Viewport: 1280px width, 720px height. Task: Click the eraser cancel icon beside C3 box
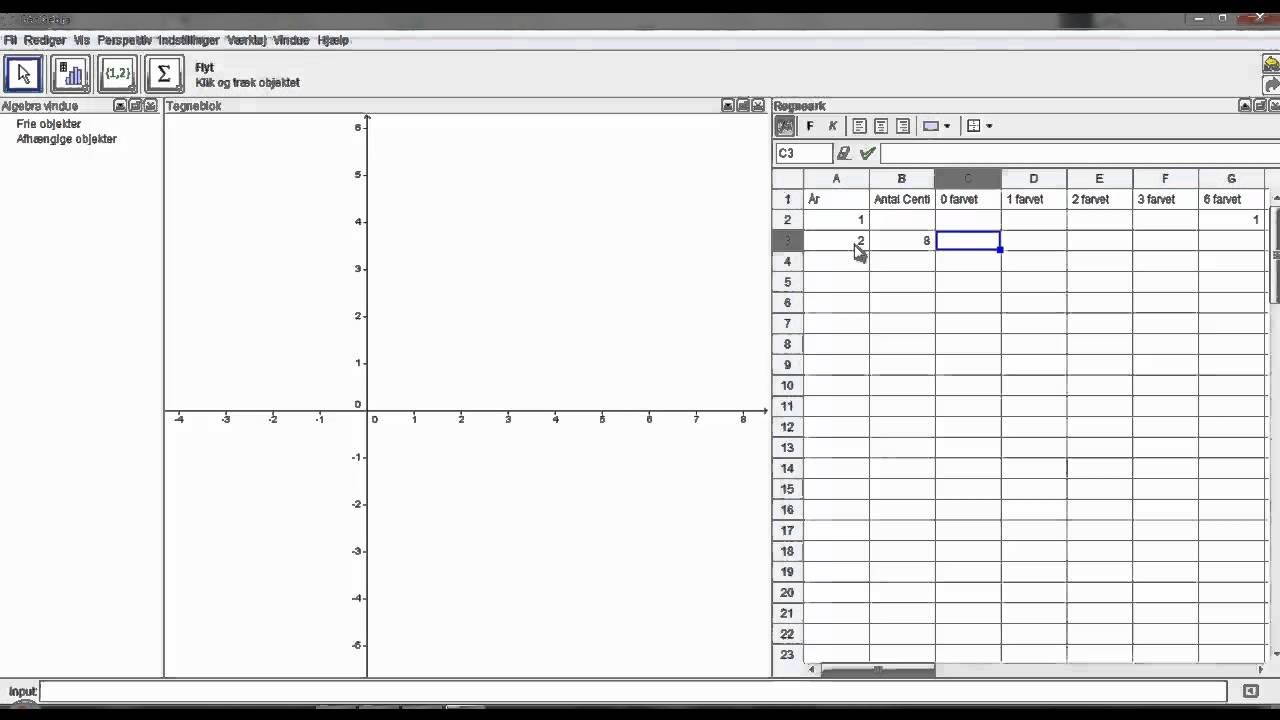pos(844,153)
